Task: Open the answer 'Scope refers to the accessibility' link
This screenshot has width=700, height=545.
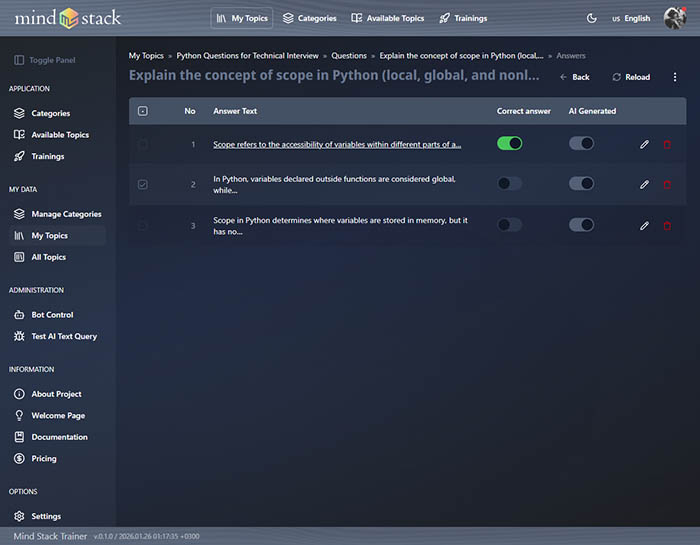Action: (x=337, y=144)
